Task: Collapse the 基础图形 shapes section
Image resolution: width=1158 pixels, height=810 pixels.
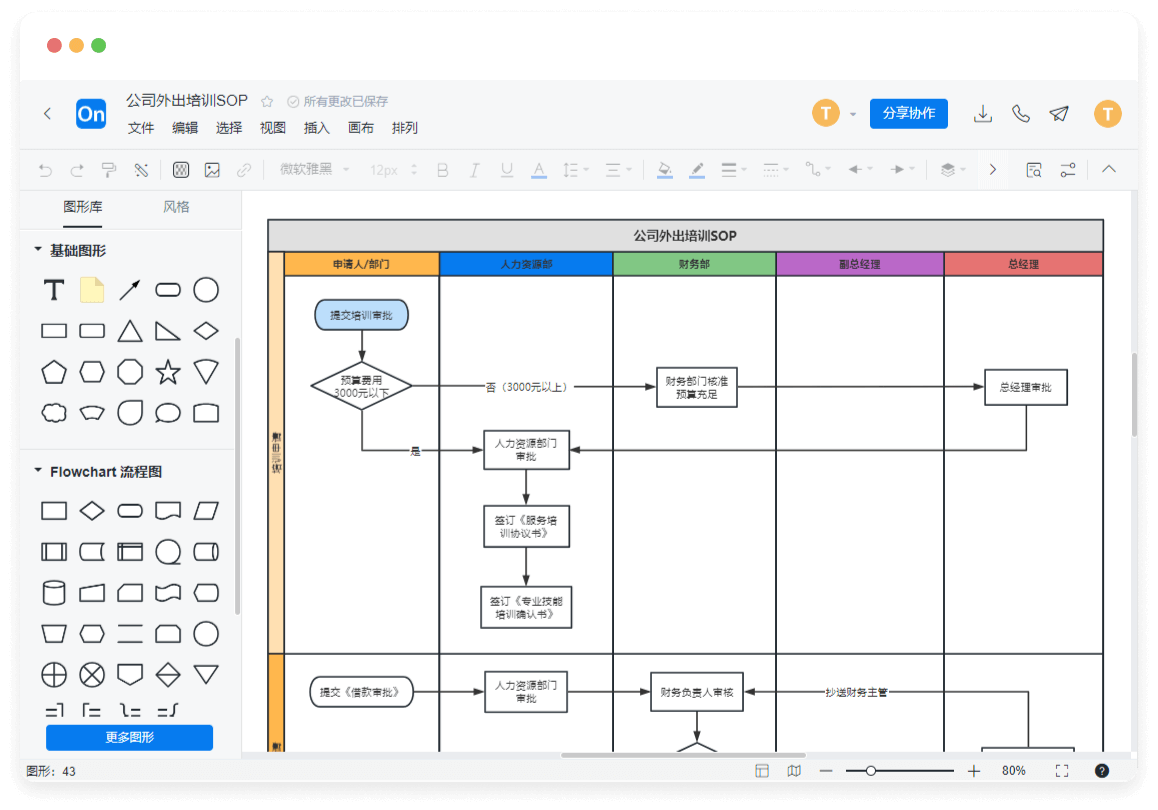Action: tap(38, 250)
